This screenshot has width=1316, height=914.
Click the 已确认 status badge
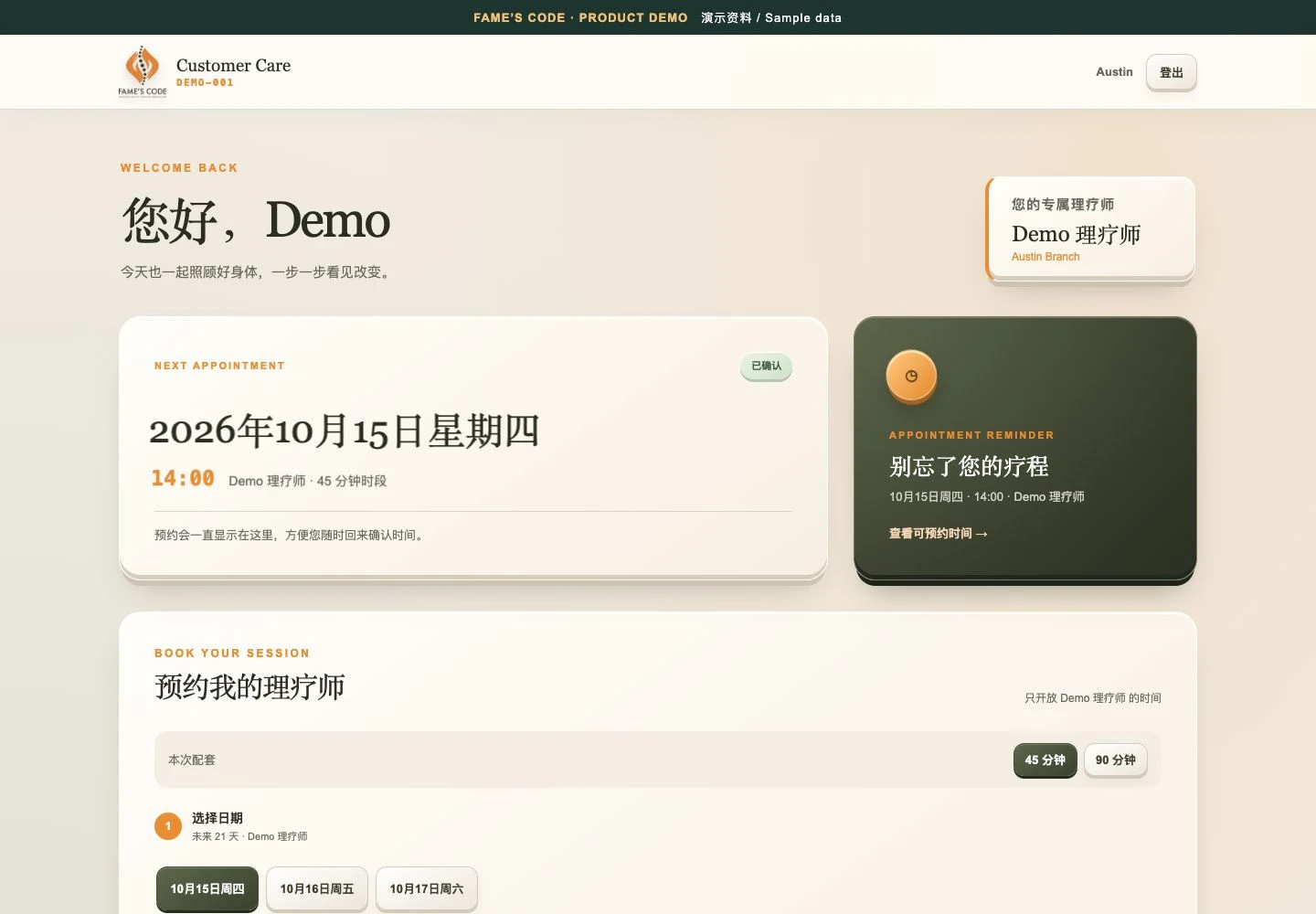coord(767,367)
